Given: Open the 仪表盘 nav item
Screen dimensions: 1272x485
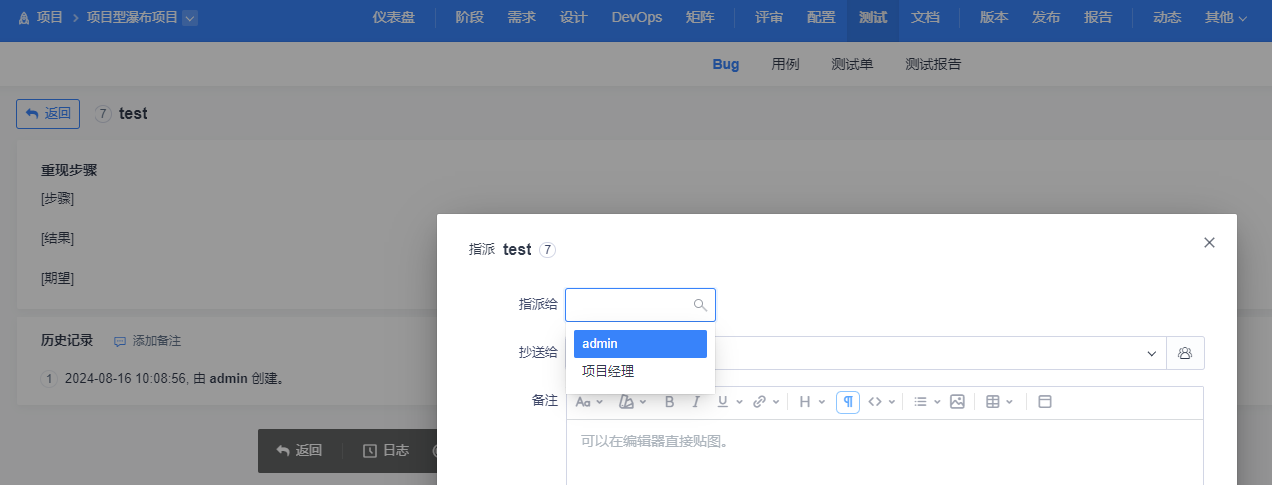Looking at the screenshot, I should point(394,18).
